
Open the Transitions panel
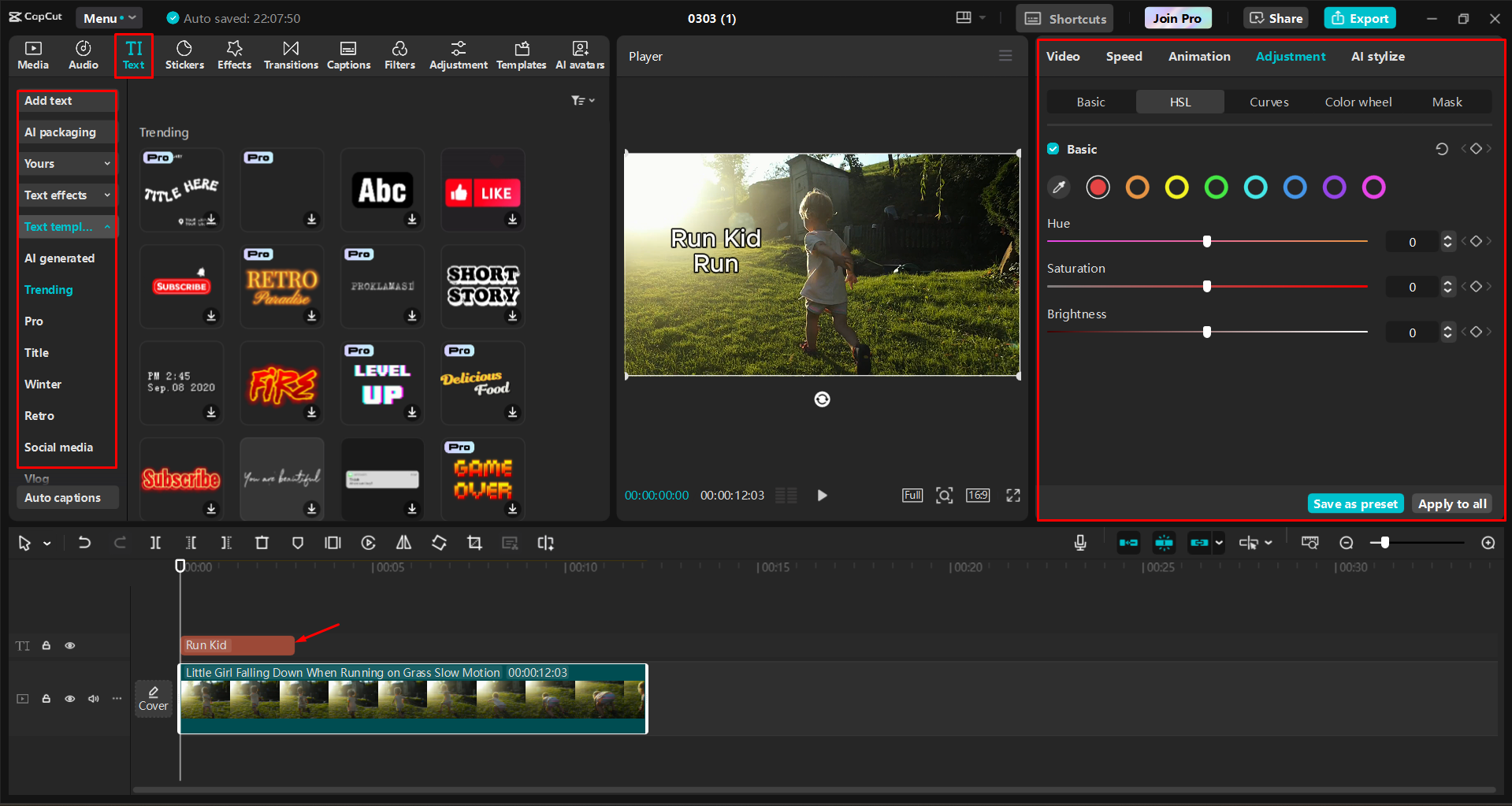click(x=291, y=55)
